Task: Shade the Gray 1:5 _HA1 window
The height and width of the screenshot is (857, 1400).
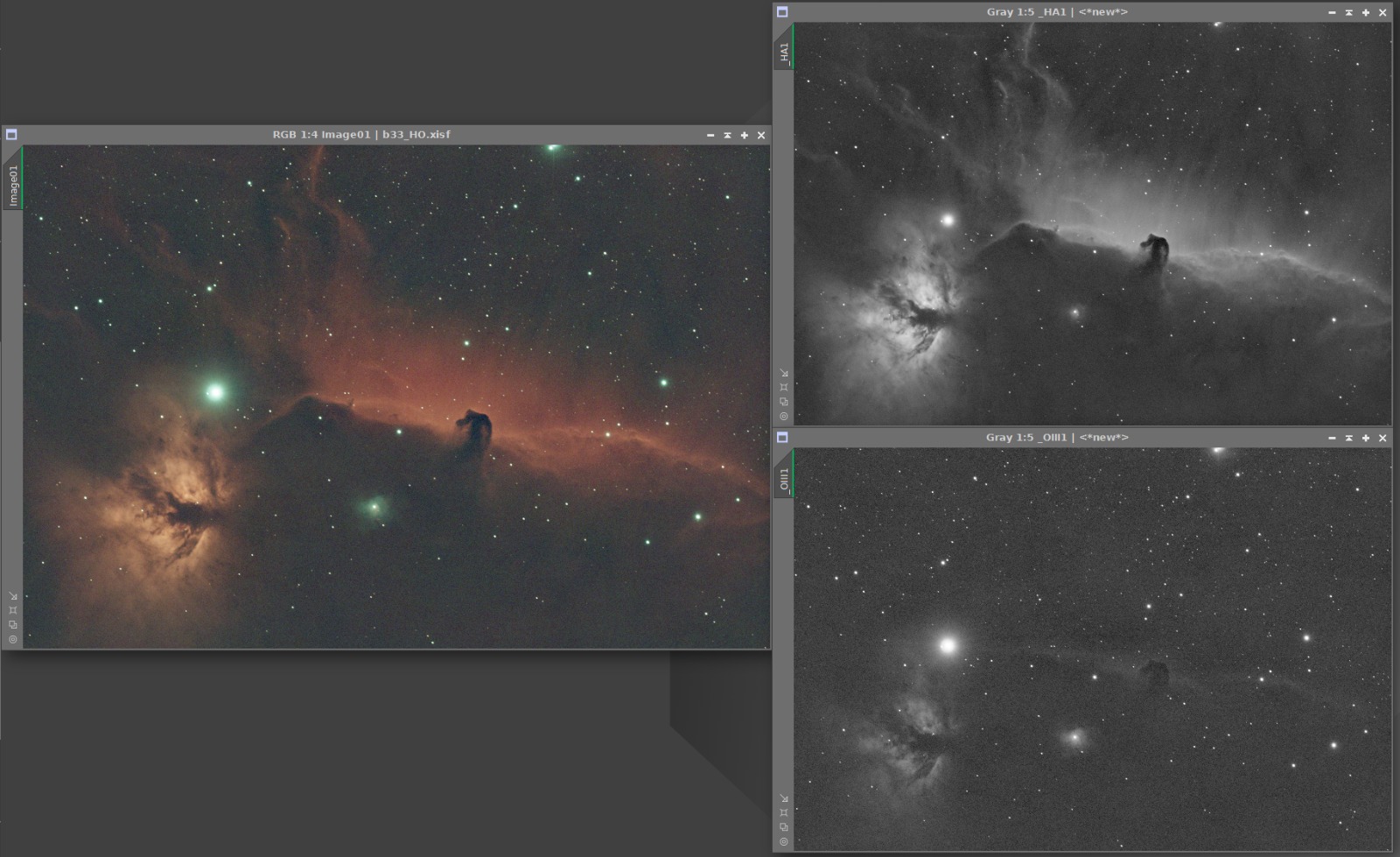Action: (x=1348, y=12)
